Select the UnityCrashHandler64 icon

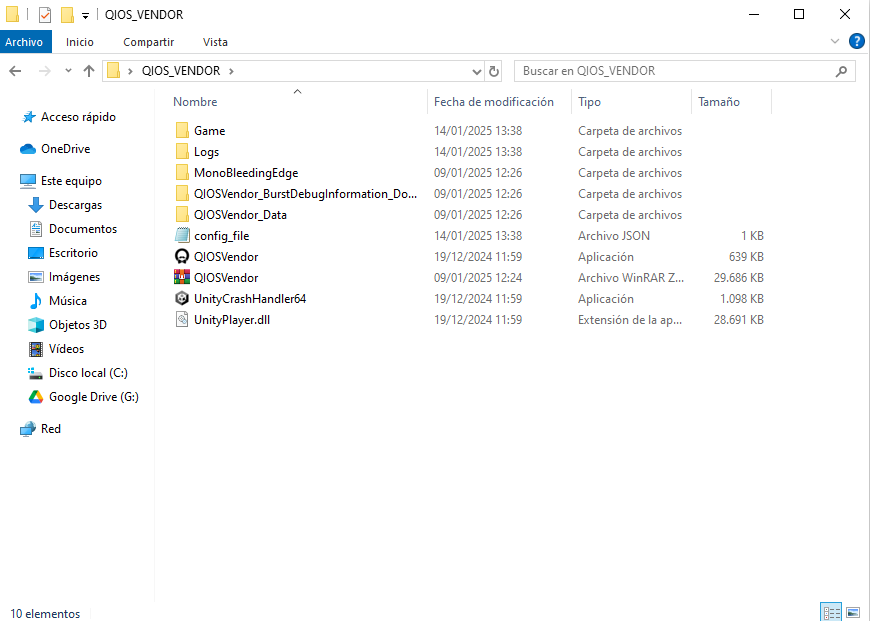click(x=182, y=299)
